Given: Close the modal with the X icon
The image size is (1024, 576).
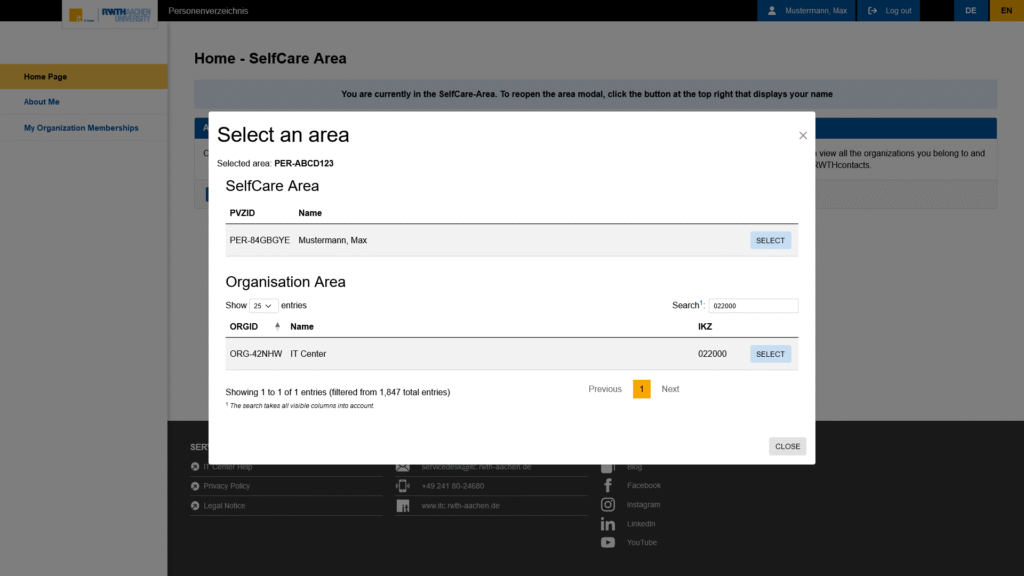Looking at the screenshot, I should coord(803,136).
